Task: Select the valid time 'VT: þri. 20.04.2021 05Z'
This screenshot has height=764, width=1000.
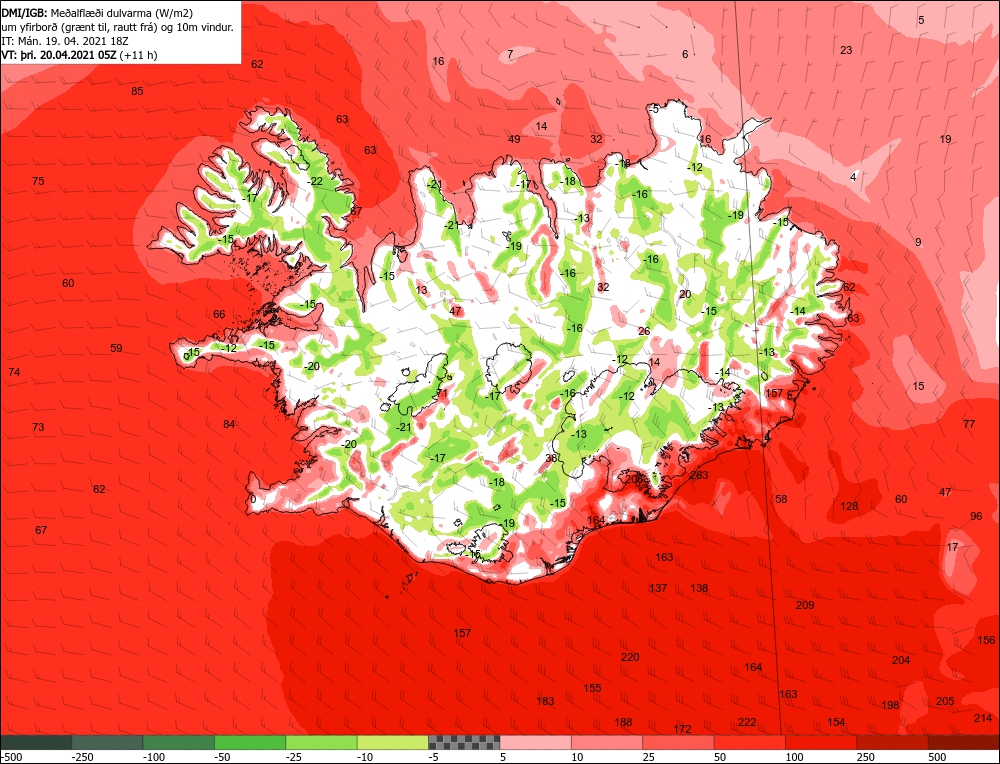Action: [x=59, y=55]
